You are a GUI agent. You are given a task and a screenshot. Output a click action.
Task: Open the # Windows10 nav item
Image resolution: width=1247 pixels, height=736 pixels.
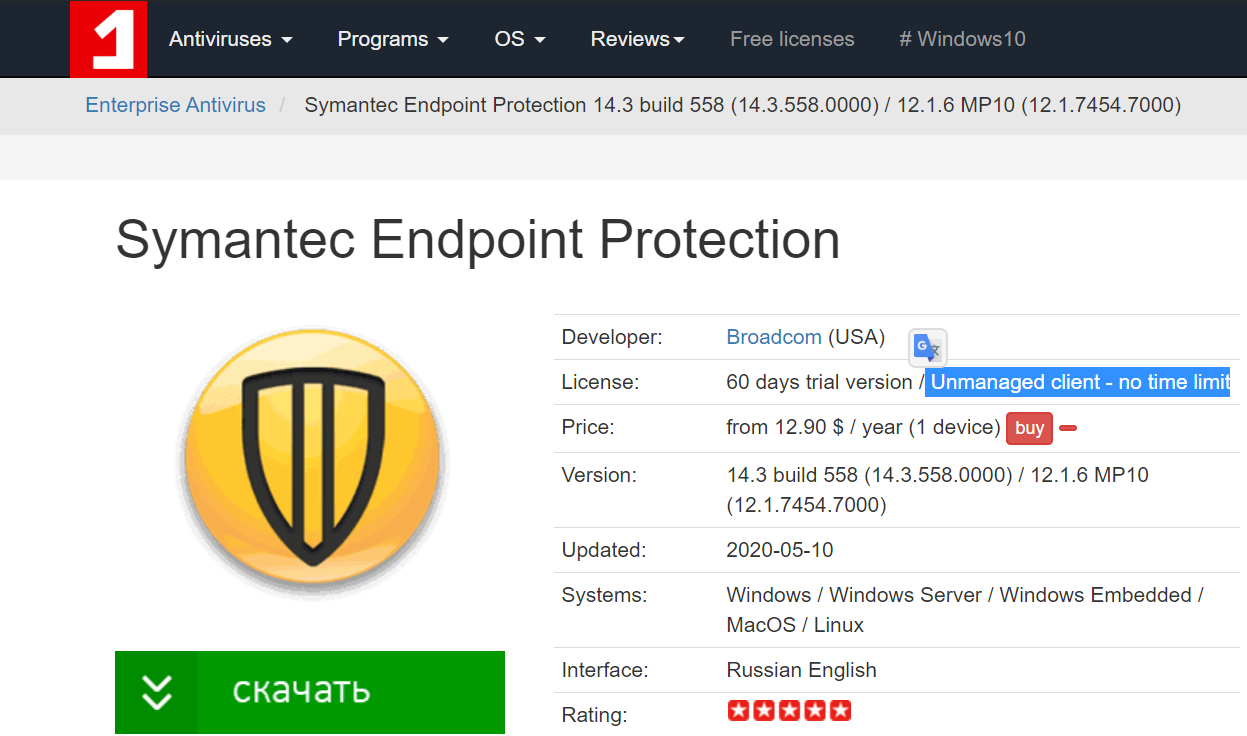tap(962, 39)
